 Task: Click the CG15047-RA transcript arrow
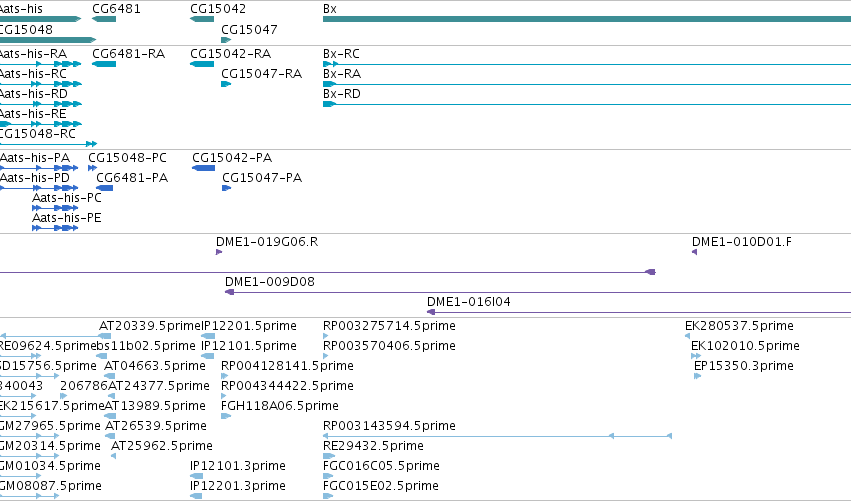tap(226, 84)
